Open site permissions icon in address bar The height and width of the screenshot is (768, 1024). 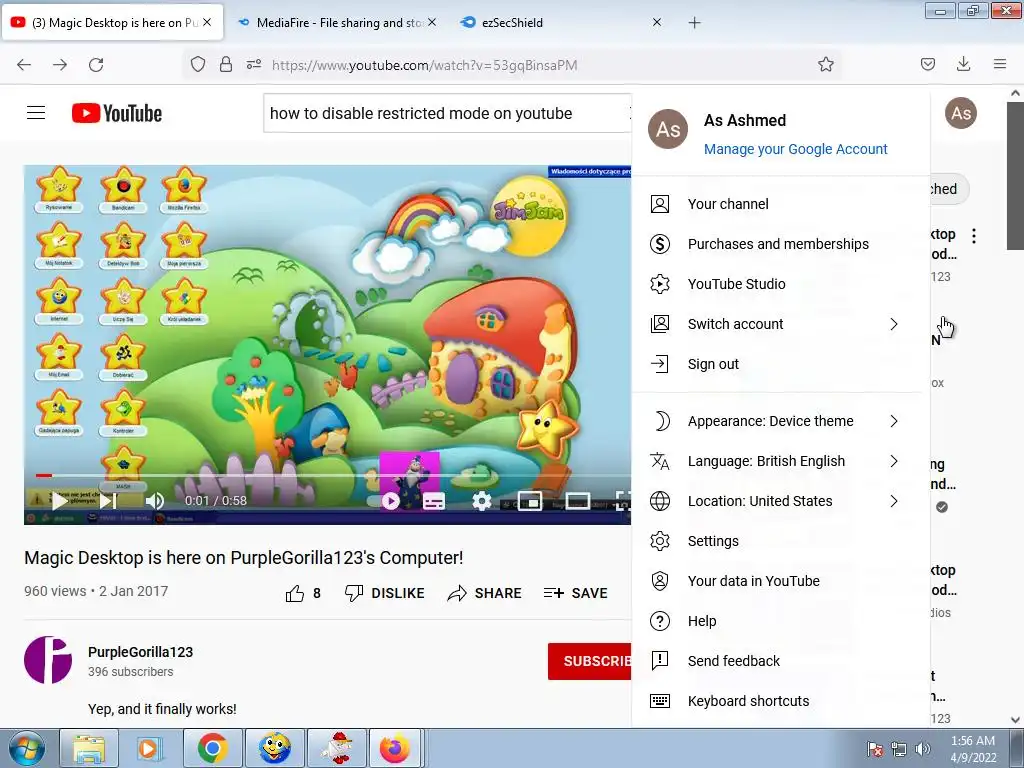coord(254,65)
